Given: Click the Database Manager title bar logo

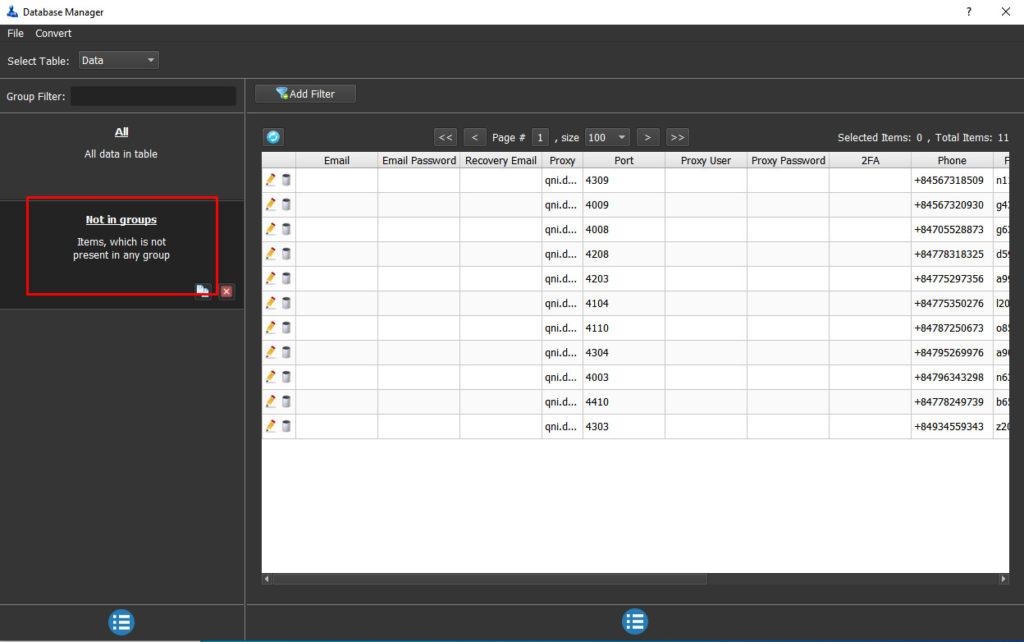Looking at the screenshot, I should click(x=10, y=11).
